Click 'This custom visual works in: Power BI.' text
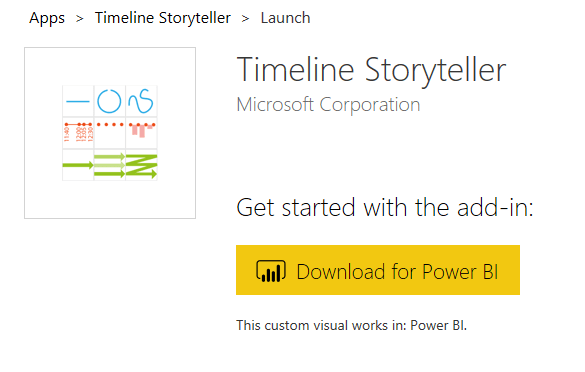 351,325
